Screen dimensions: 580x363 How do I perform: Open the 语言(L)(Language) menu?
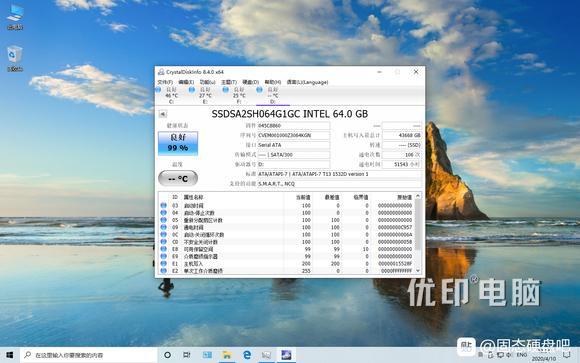(x=307, y=82)
